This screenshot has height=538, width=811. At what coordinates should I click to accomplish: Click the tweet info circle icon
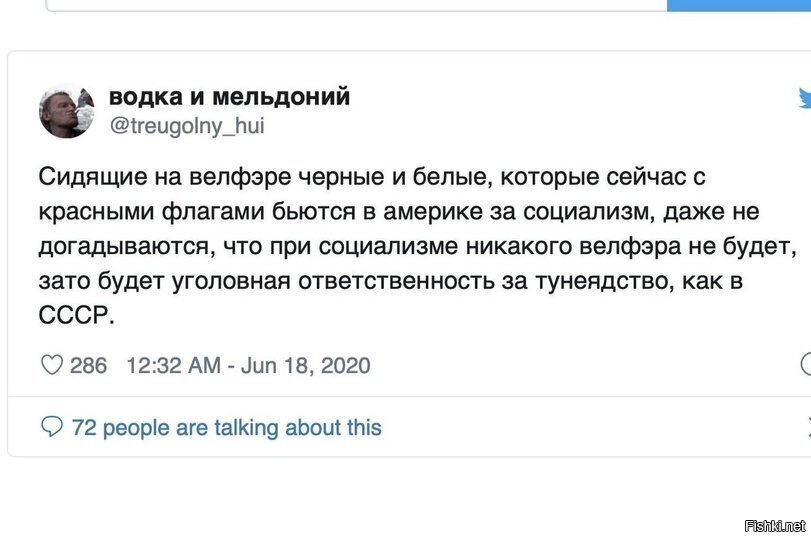pyautogui.click(x=806, y=364)
